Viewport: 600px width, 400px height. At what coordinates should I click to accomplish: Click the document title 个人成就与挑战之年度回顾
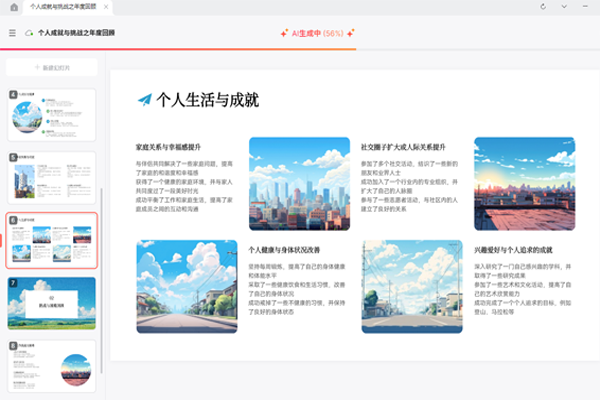point(76,33)
